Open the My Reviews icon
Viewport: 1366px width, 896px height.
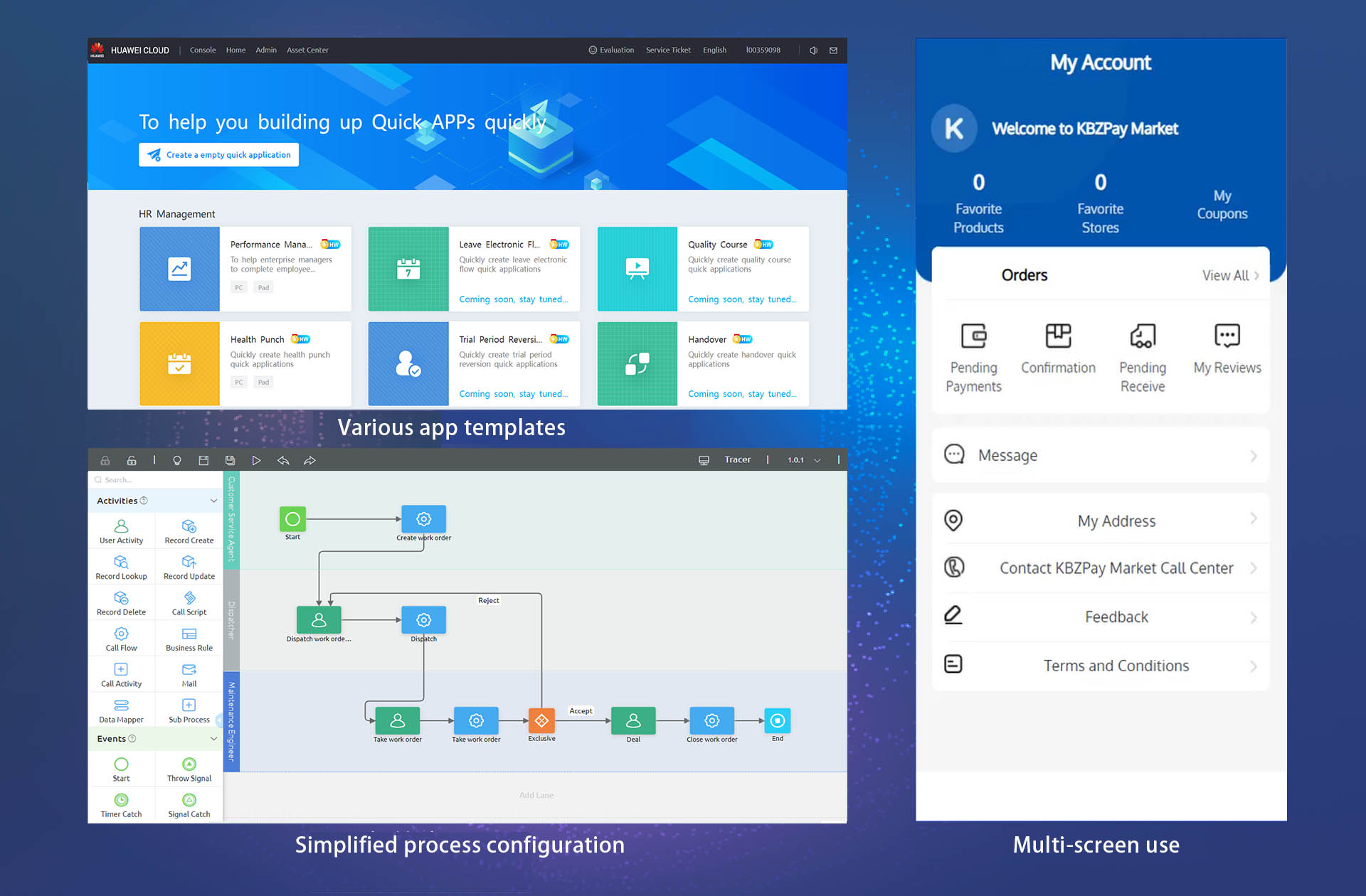(x=1227, y=336)
